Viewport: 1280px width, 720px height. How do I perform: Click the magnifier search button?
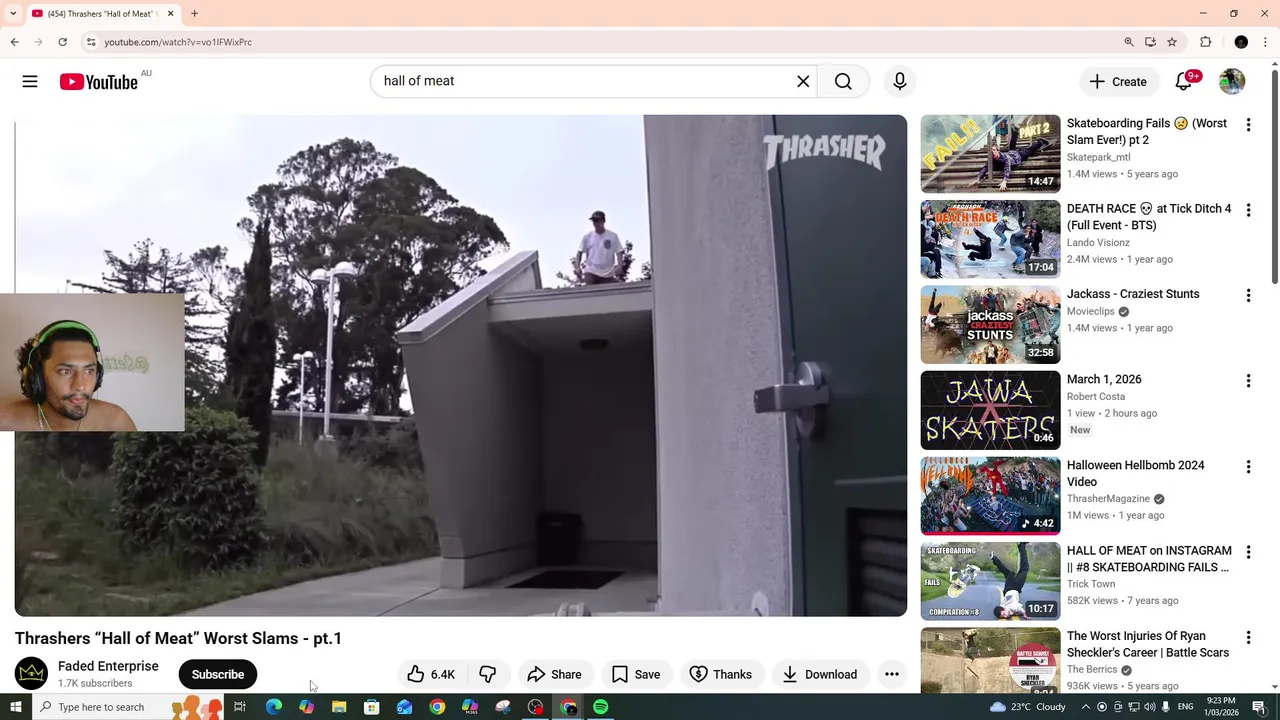tap(843, 81)
